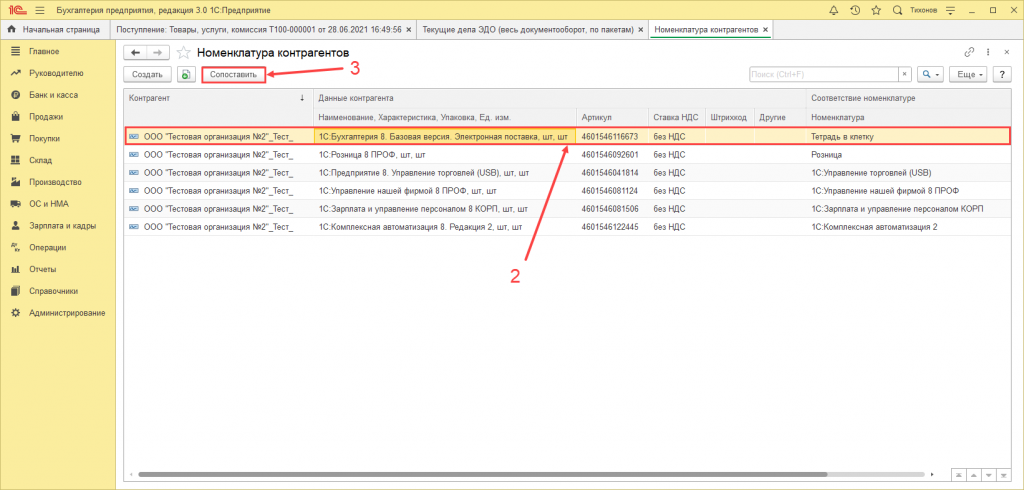Clear the search field with x
Viewport: 1024px width, 490px height.
click(x=904, y=74)
